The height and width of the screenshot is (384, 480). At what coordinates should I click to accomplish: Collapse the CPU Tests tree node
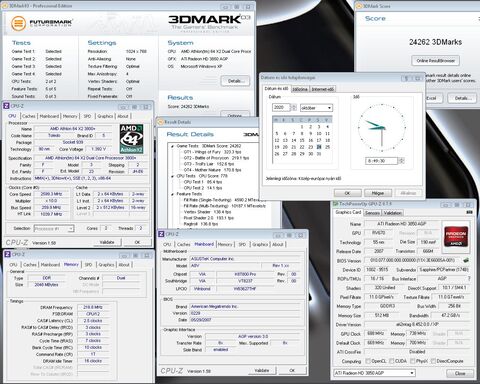[x=172, y=176]
